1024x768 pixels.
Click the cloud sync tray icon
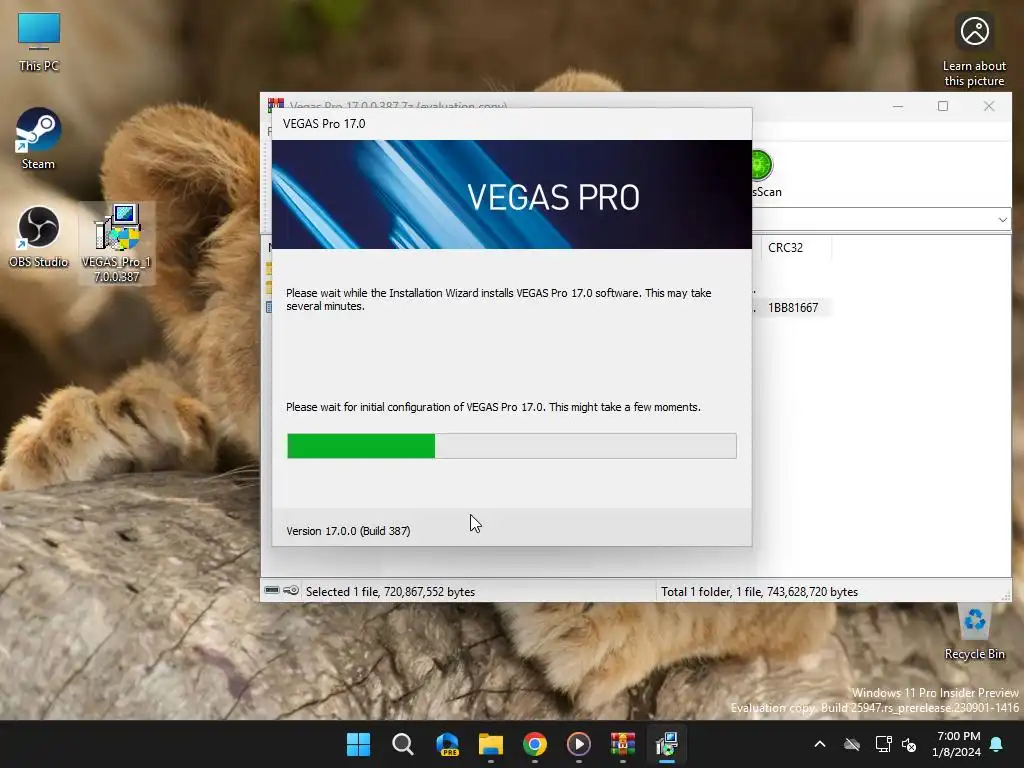(852, 744)
